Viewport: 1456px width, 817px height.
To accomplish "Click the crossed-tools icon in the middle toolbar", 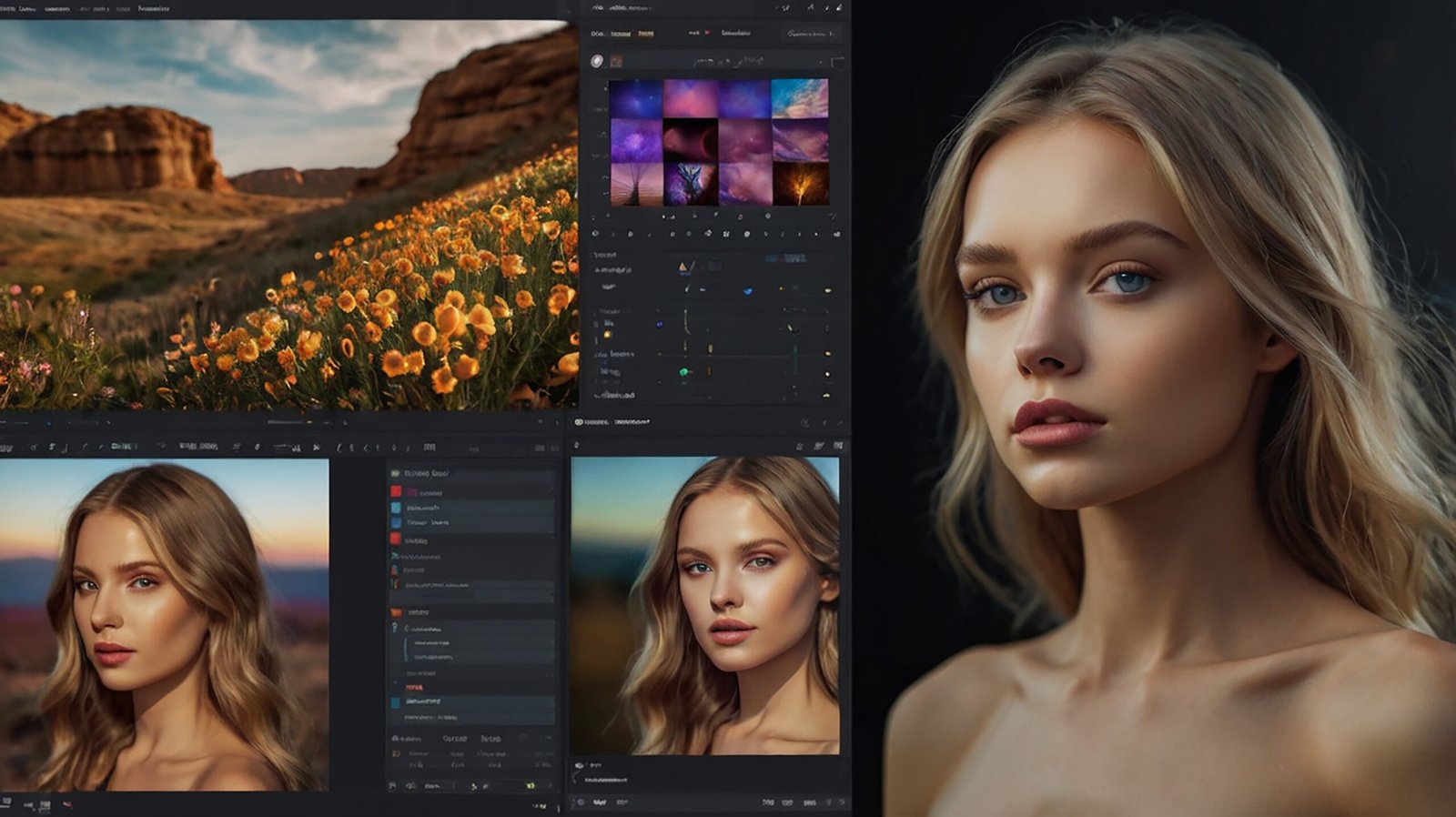I will point(317,447).
